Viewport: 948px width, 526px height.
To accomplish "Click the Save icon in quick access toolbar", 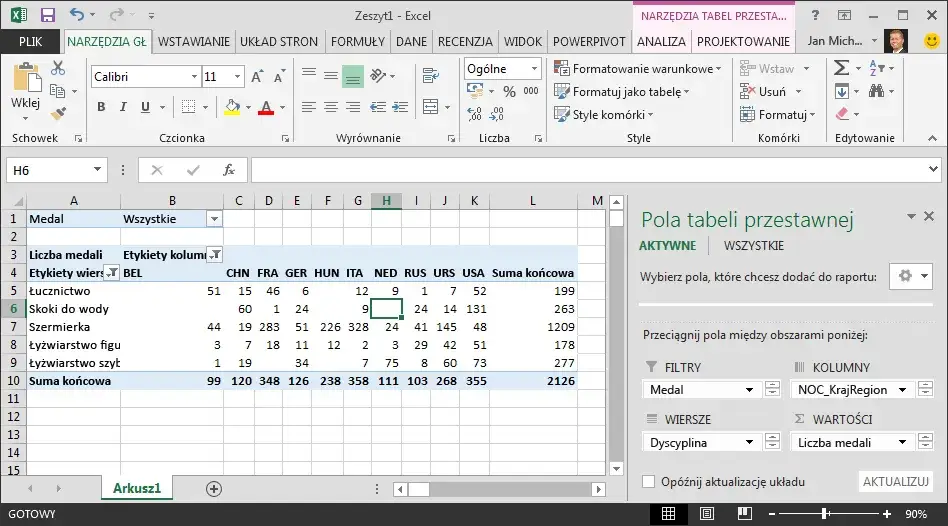I will click(x=47, y=16).
